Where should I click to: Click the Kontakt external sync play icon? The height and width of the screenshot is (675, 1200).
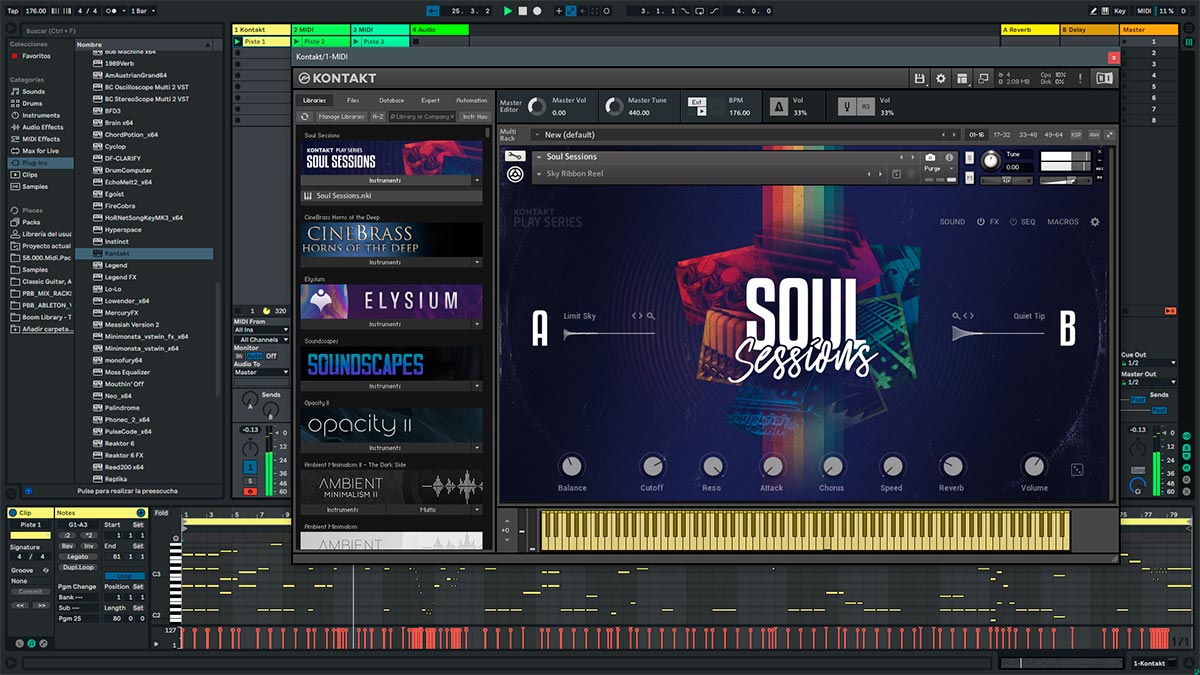(x=701, y=111)
